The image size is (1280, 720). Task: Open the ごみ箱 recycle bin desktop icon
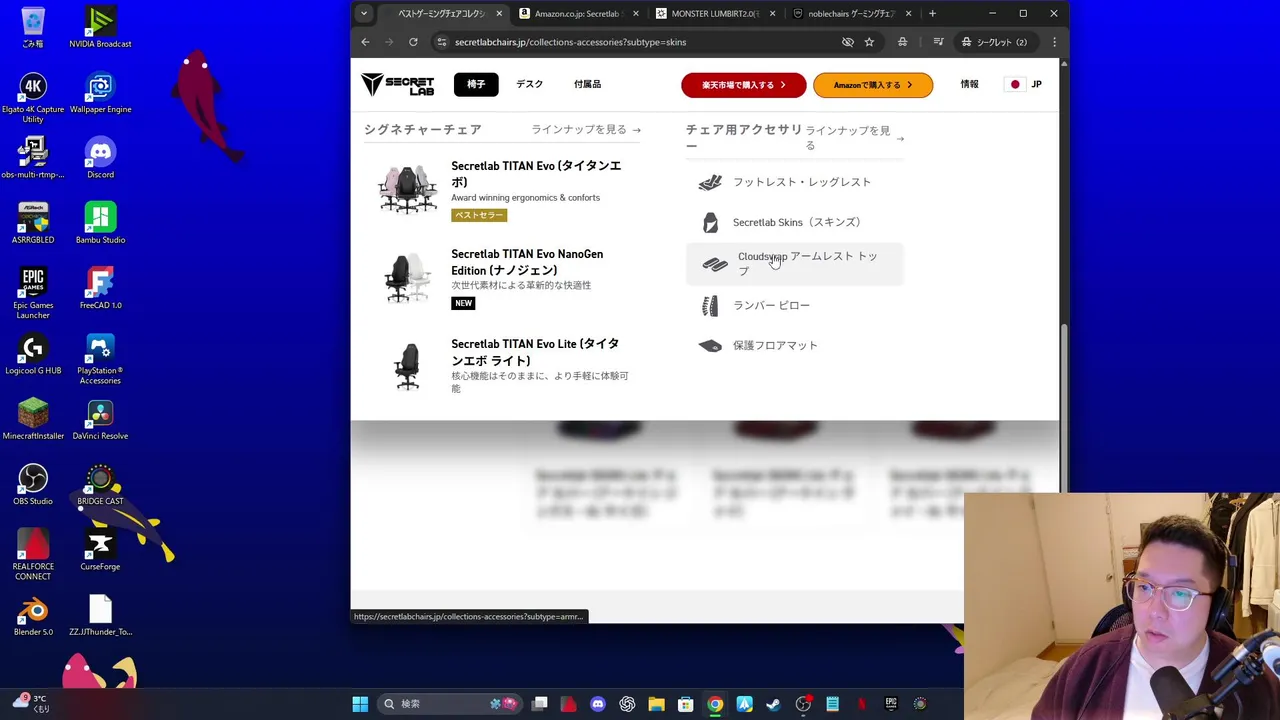tap(33, 27)
